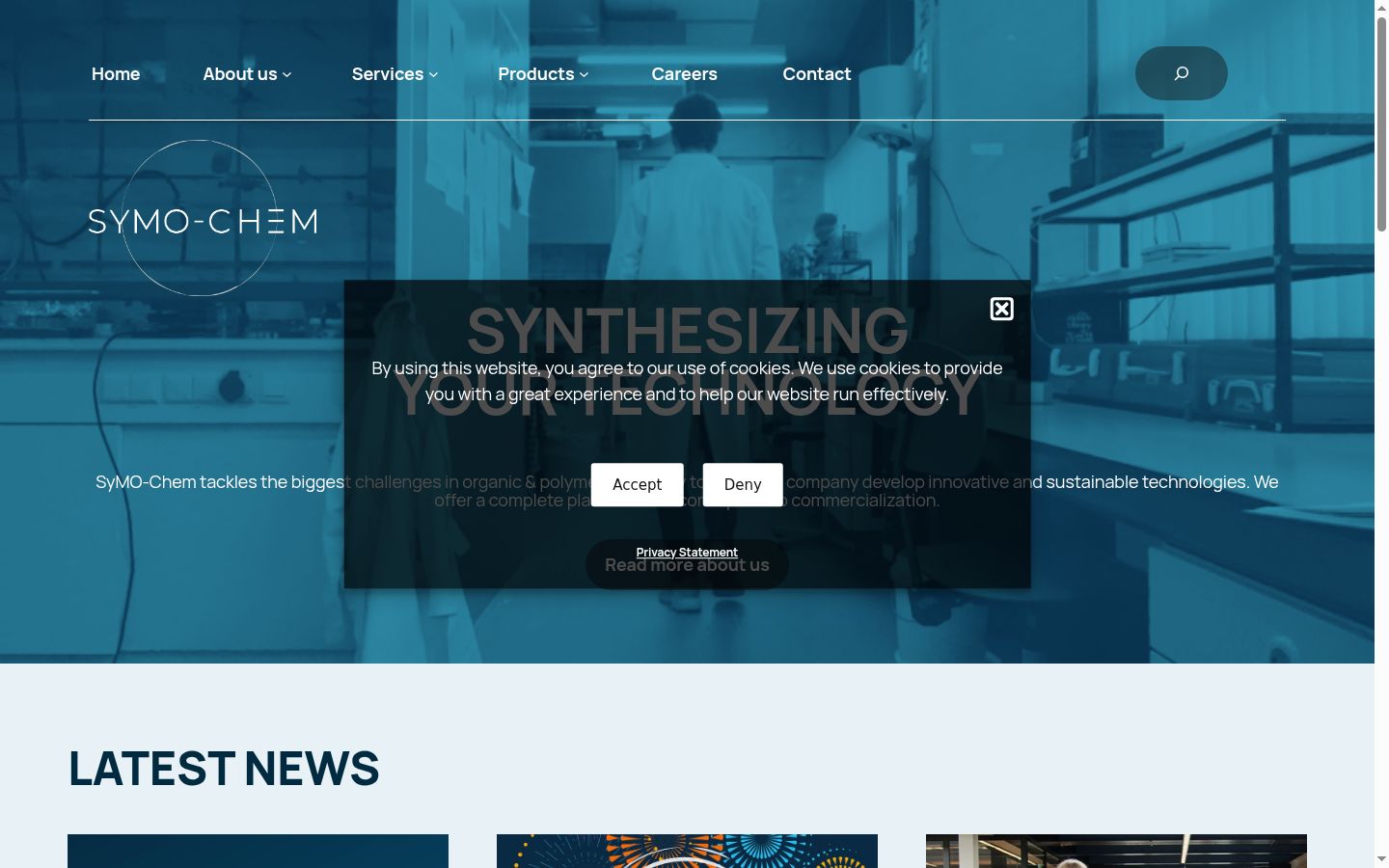
Task: Accept cookies in the consent dialog
Action: tap(638, 484)
